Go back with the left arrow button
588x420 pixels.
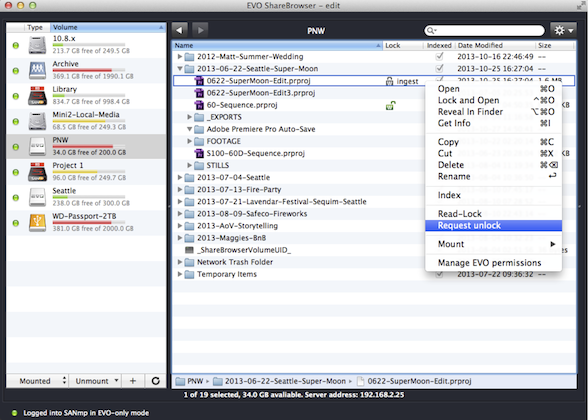[180, 30]
